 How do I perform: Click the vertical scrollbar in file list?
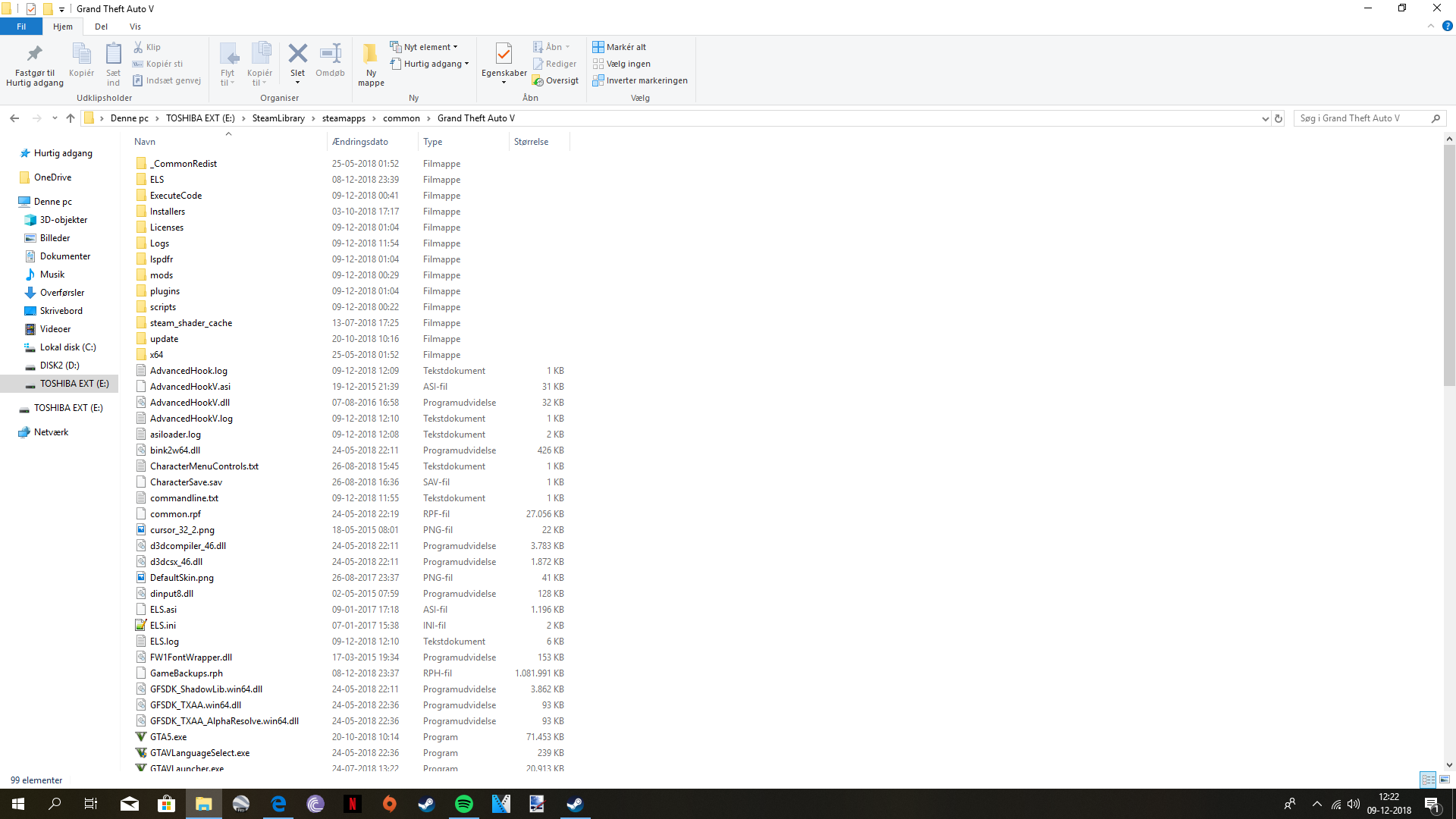pos(1449,265)
